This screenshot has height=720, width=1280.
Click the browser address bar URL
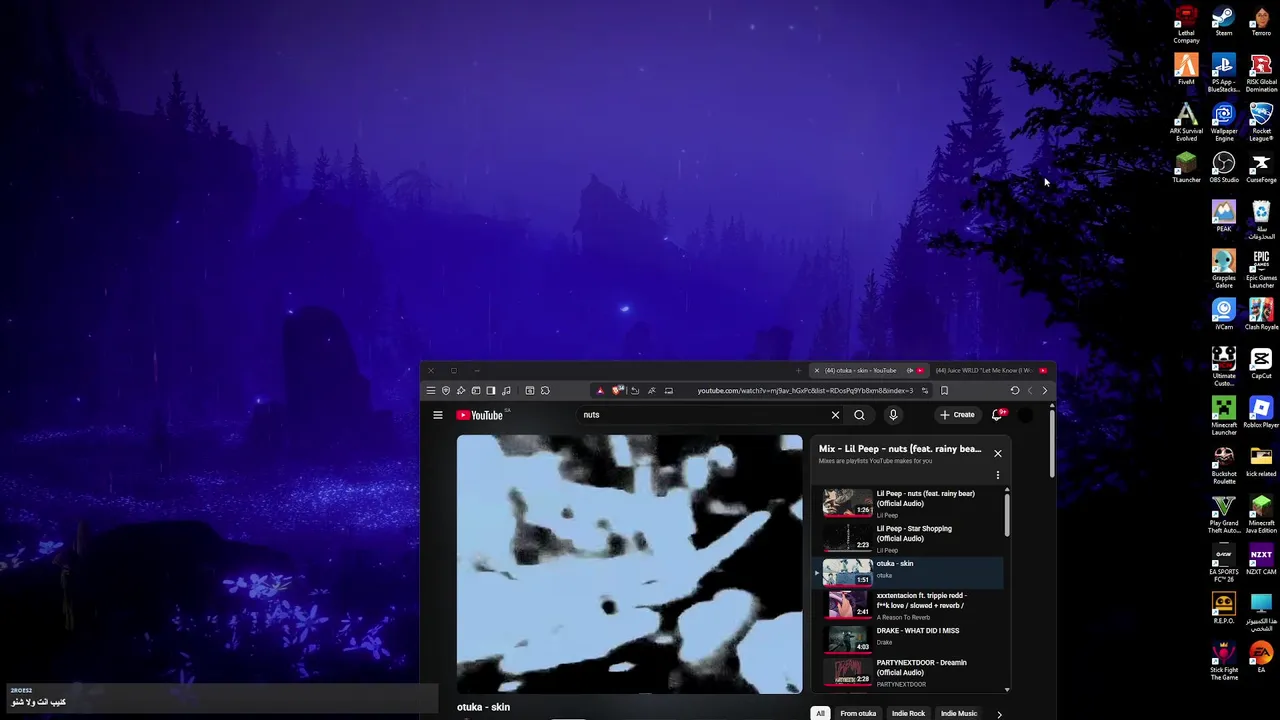point(805,391)
